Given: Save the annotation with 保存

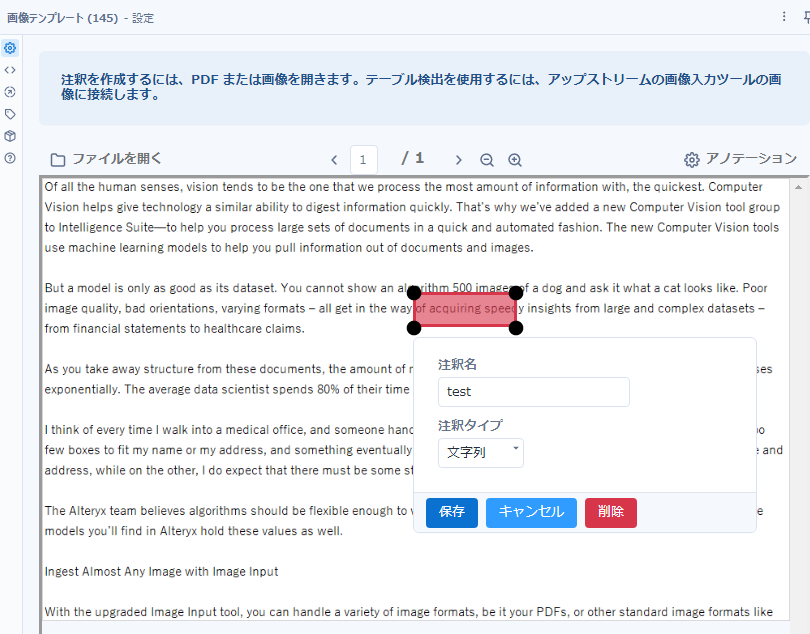Looking at the screenshot, I should [452, 512].
